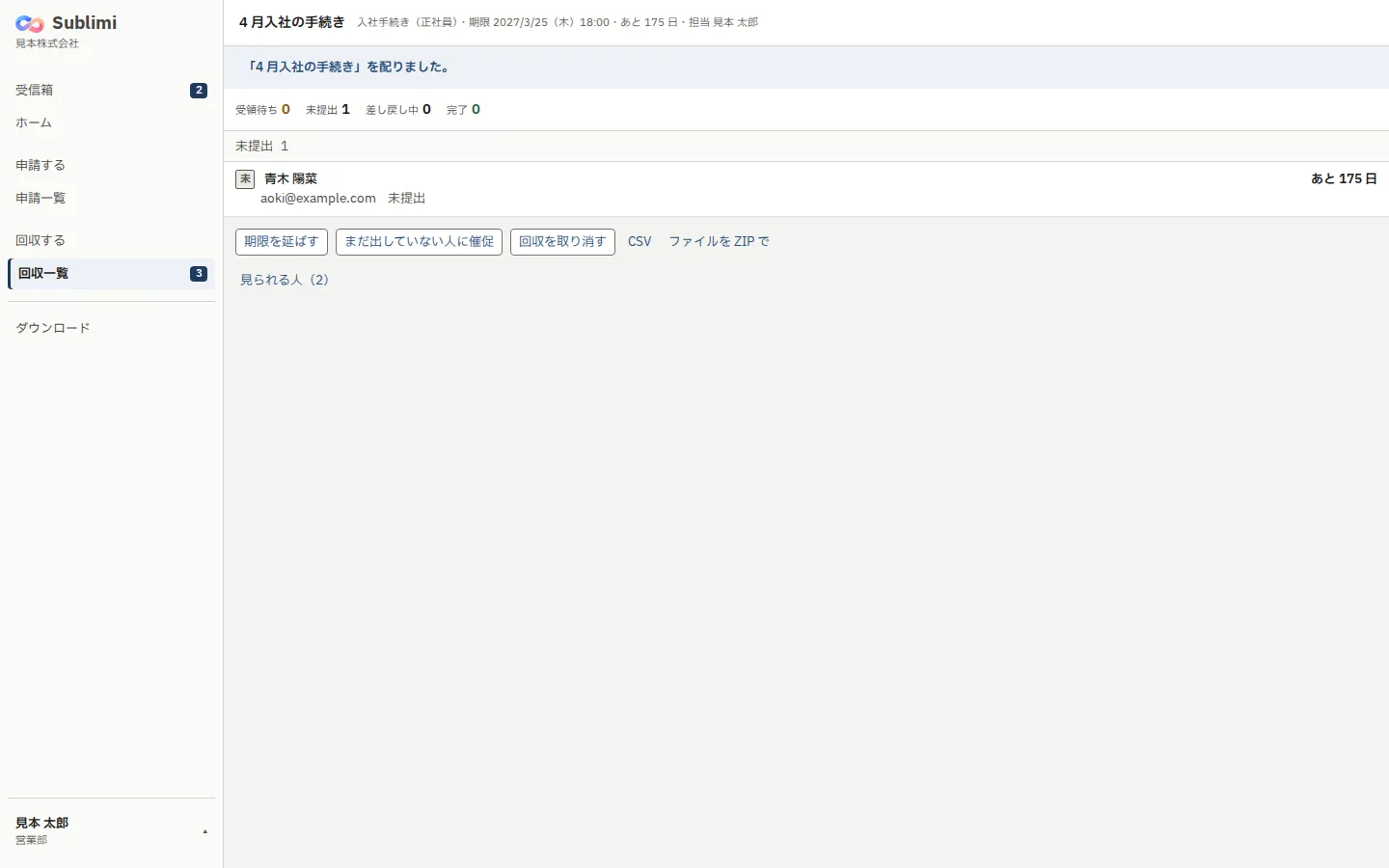1389x868 pixels.
Task: Expand 見られる人（2）
Action: pyautogui.click(x=285, y=280)
